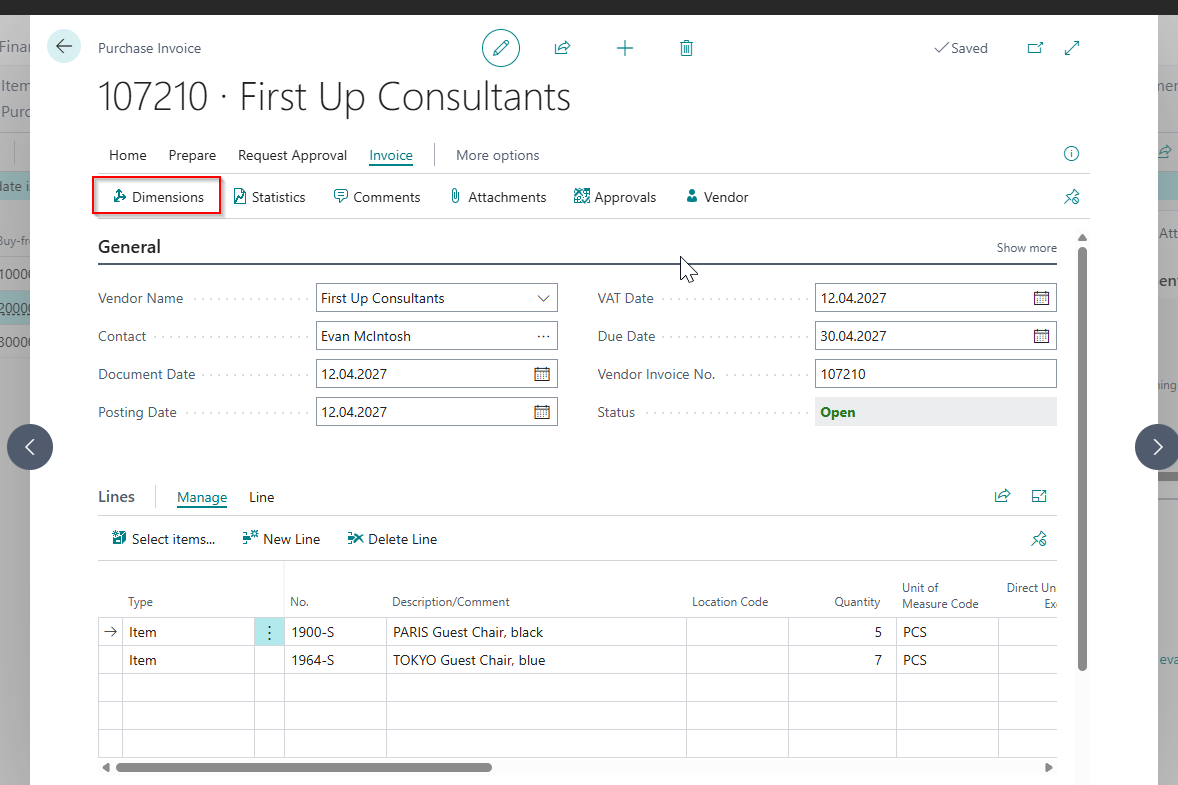Open Posting Date calendar picker
The image size is (1178, 785).
coord(542,412)
